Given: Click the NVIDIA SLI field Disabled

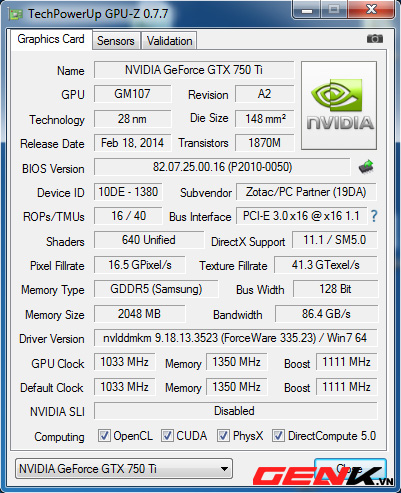Looking at the screenshot, I should 235,411.
